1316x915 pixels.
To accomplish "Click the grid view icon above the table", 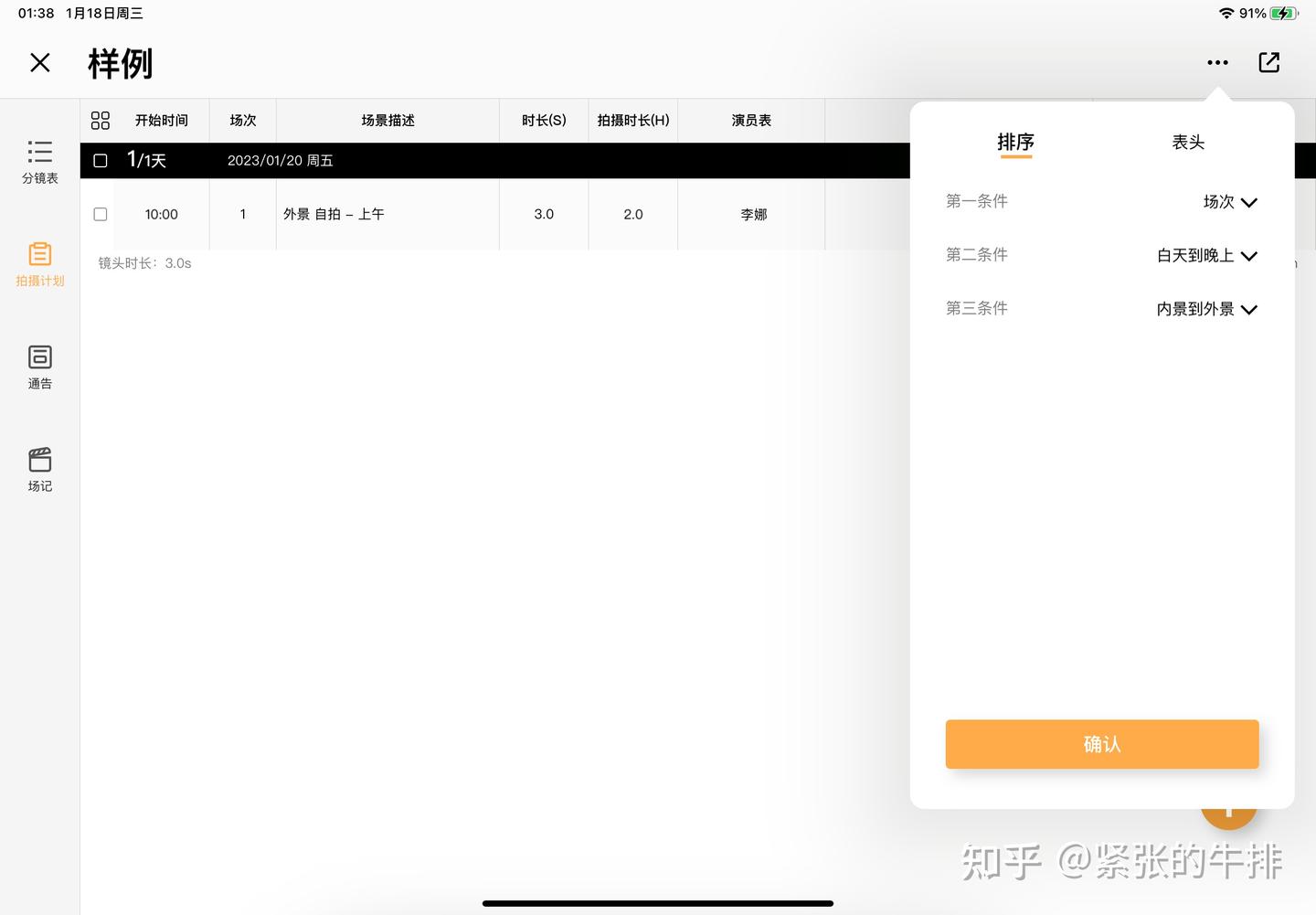I will [100, 120].
